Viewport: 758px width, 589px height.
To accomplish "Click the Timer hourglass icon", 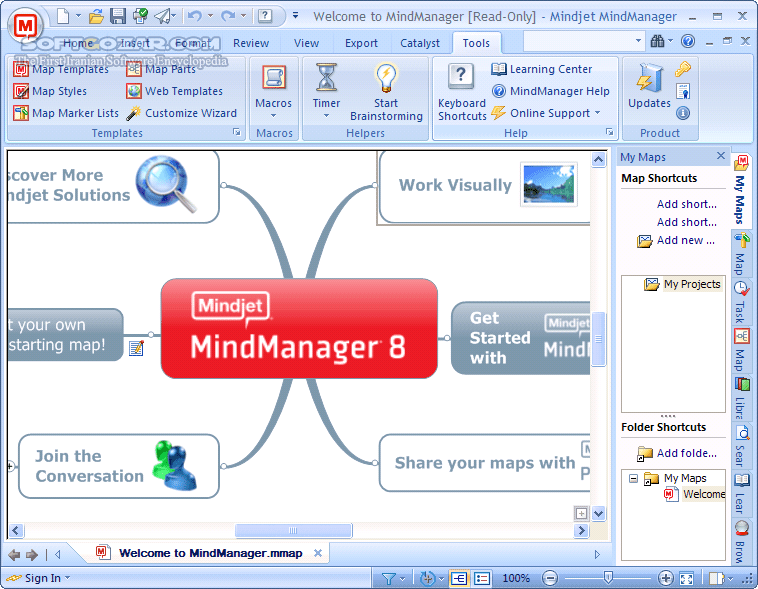I will point(326,77).
